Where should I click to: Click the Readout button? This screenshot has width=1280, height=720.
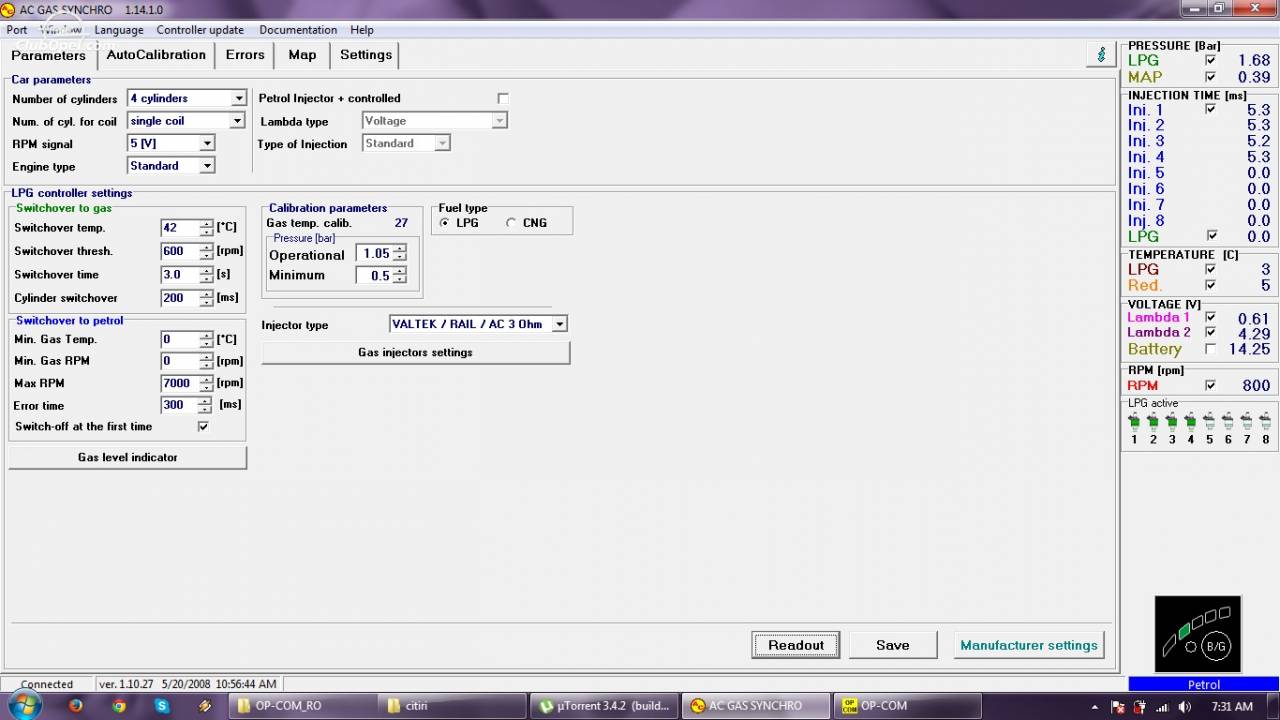coord(796,645)
